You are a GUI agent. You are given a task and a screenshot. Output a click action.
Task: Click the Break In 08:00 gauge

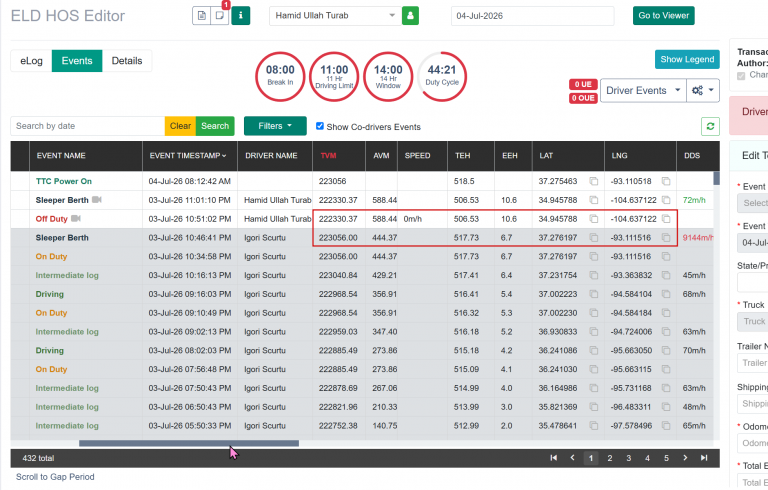tap(280, 76)
